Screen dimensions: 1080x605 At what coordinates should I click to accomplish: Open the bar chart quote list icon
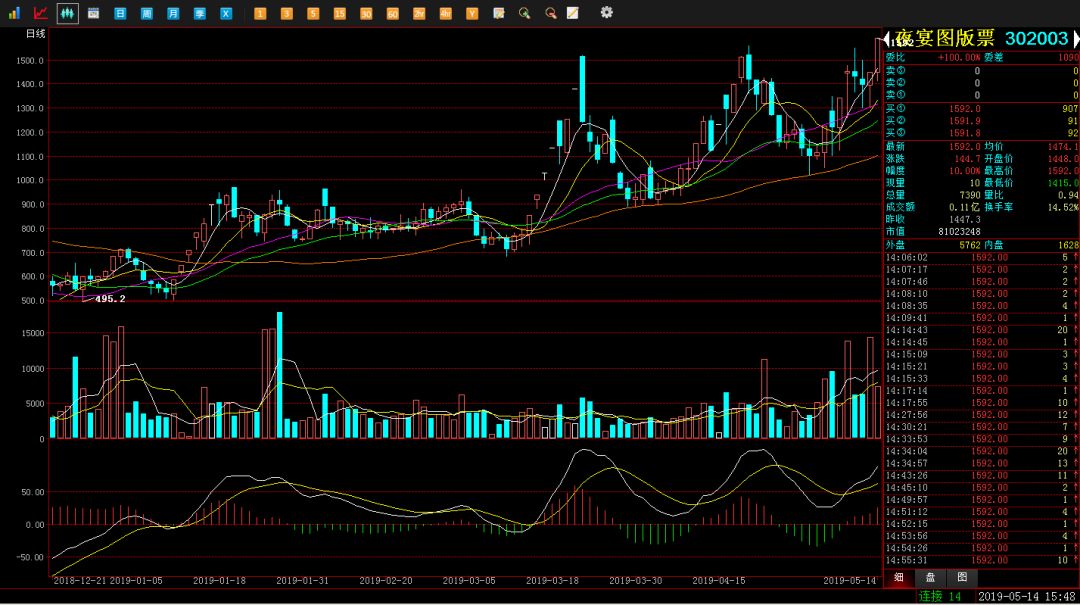point(14,12)
